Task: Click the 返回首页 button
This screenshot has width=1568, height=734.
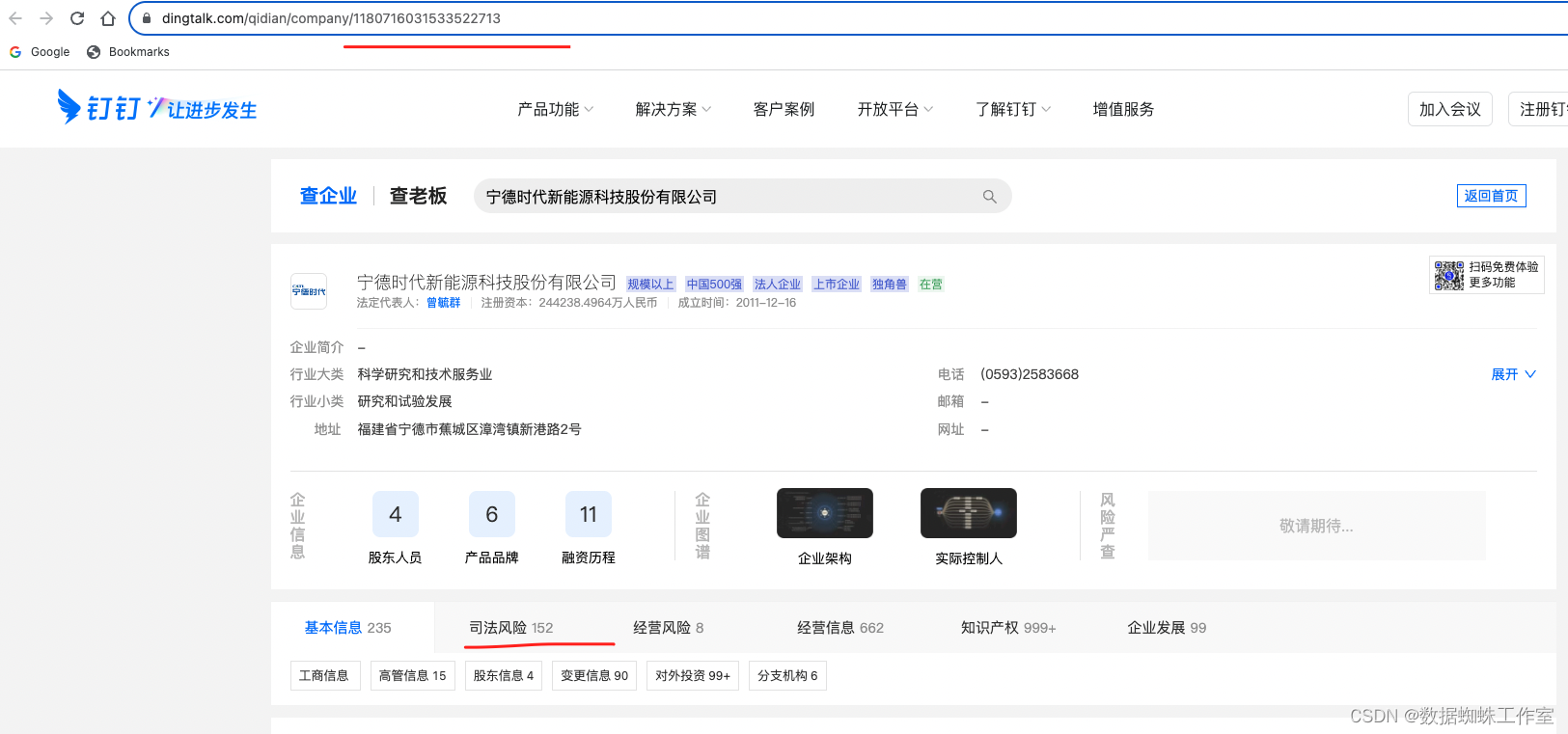Action: 1491,196
